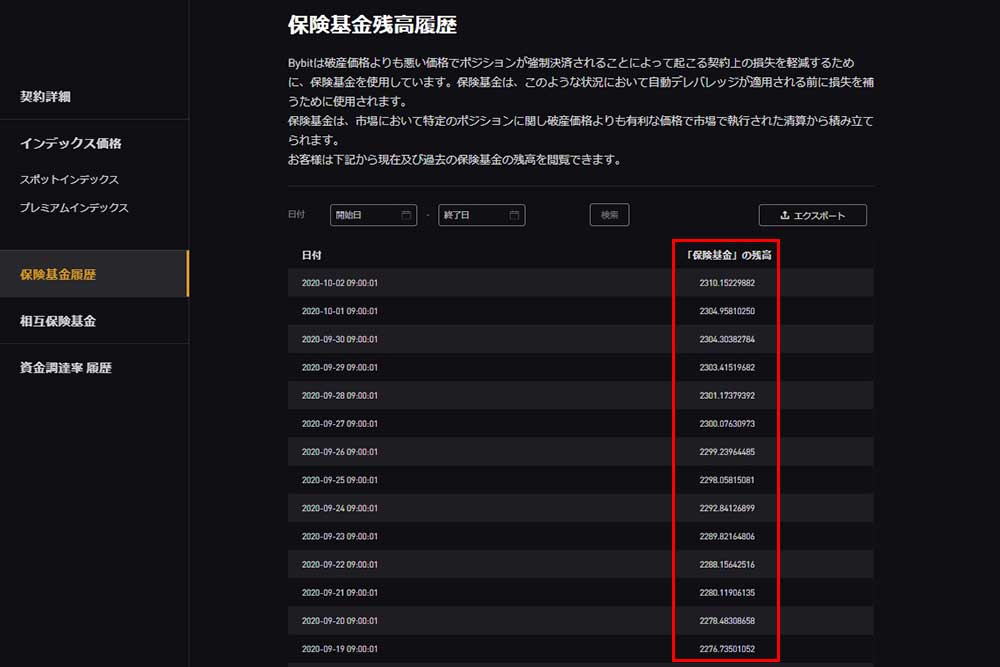Viewport: 1000px width, 667px height.
Task: Click balance value 2303.41519682
Action: coord(727,367)
